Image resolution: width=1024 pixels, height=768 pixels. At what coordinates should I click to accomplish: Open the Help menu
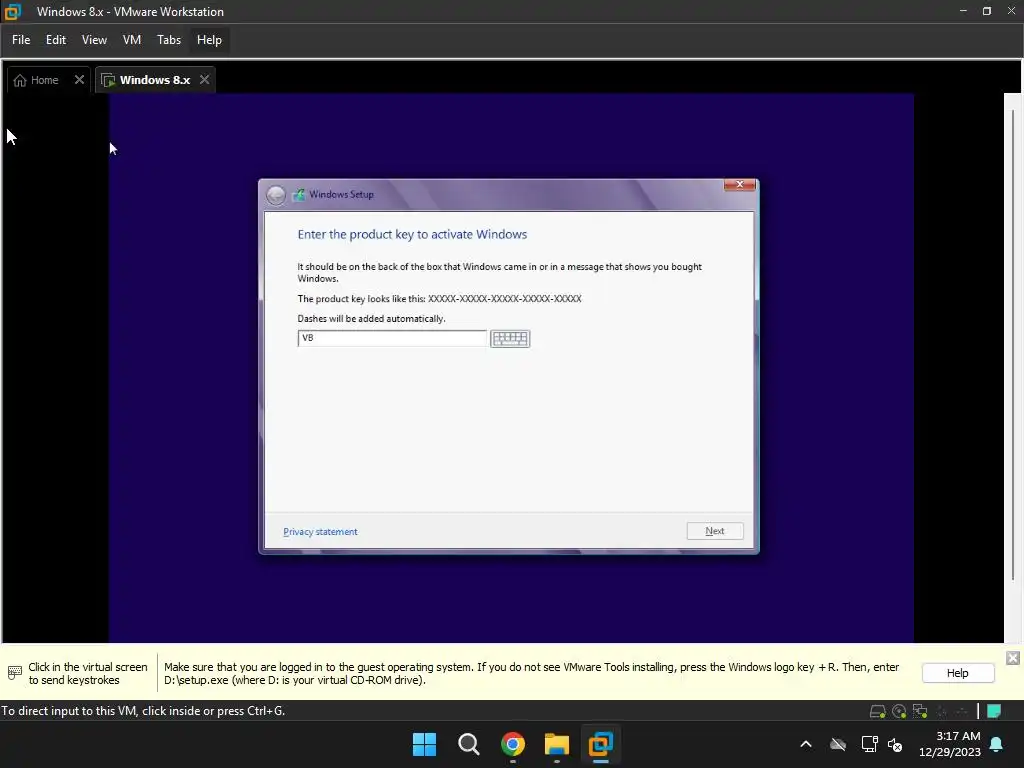209,40
